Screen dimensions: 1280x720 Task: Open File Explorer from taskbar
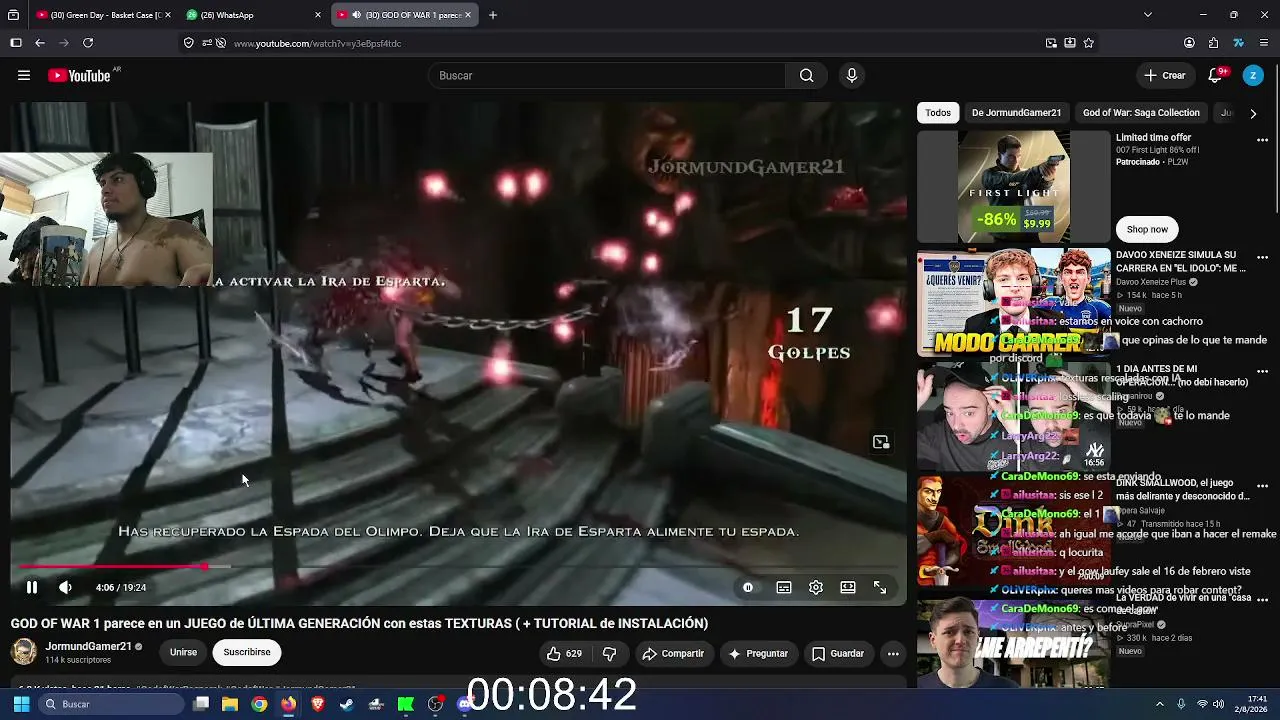230,704
